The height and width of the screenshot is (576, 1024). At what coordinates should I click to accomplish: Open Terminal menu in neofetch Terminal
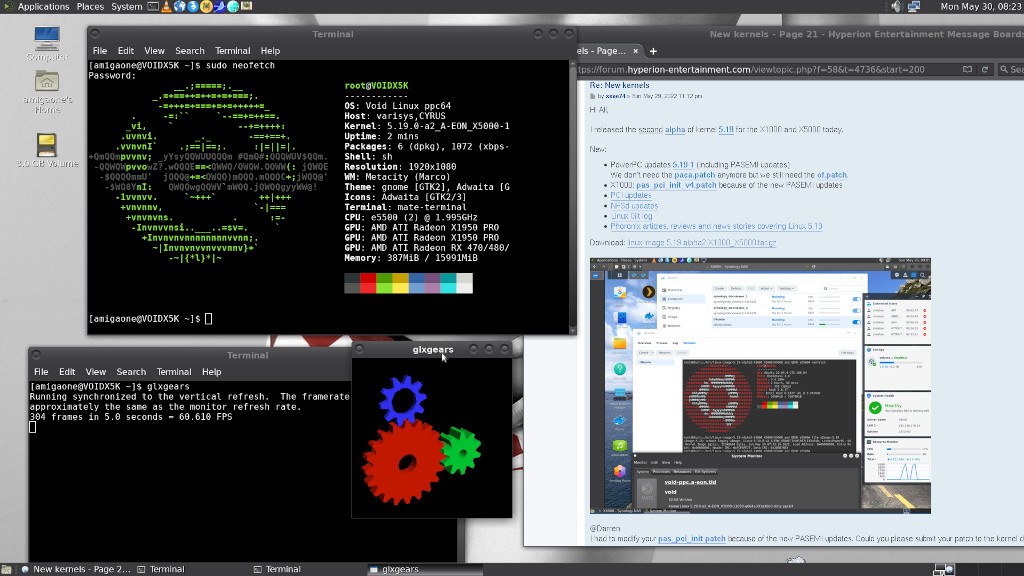[x=232, y=51]
